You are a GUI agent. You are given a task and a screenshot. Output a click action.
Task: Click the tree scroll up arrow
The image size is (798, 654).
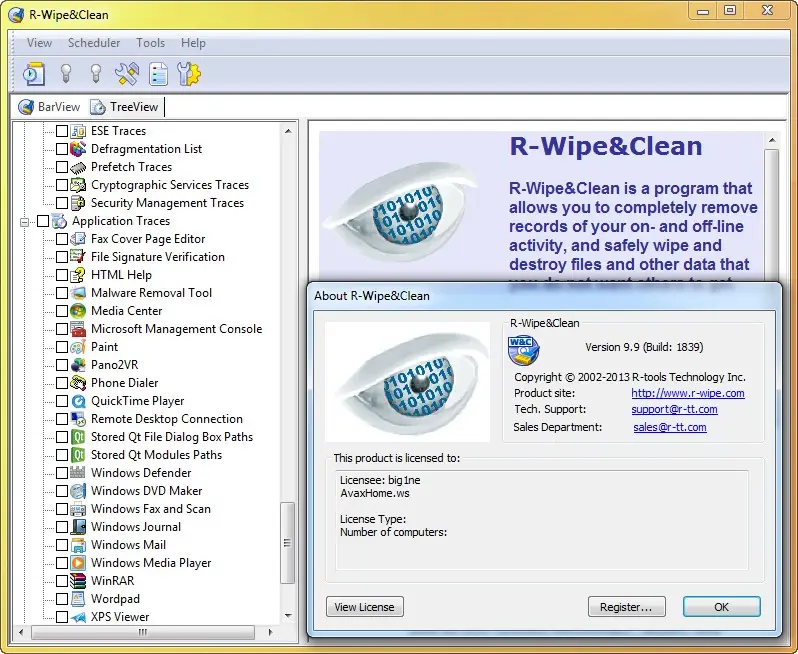(288, 131)
